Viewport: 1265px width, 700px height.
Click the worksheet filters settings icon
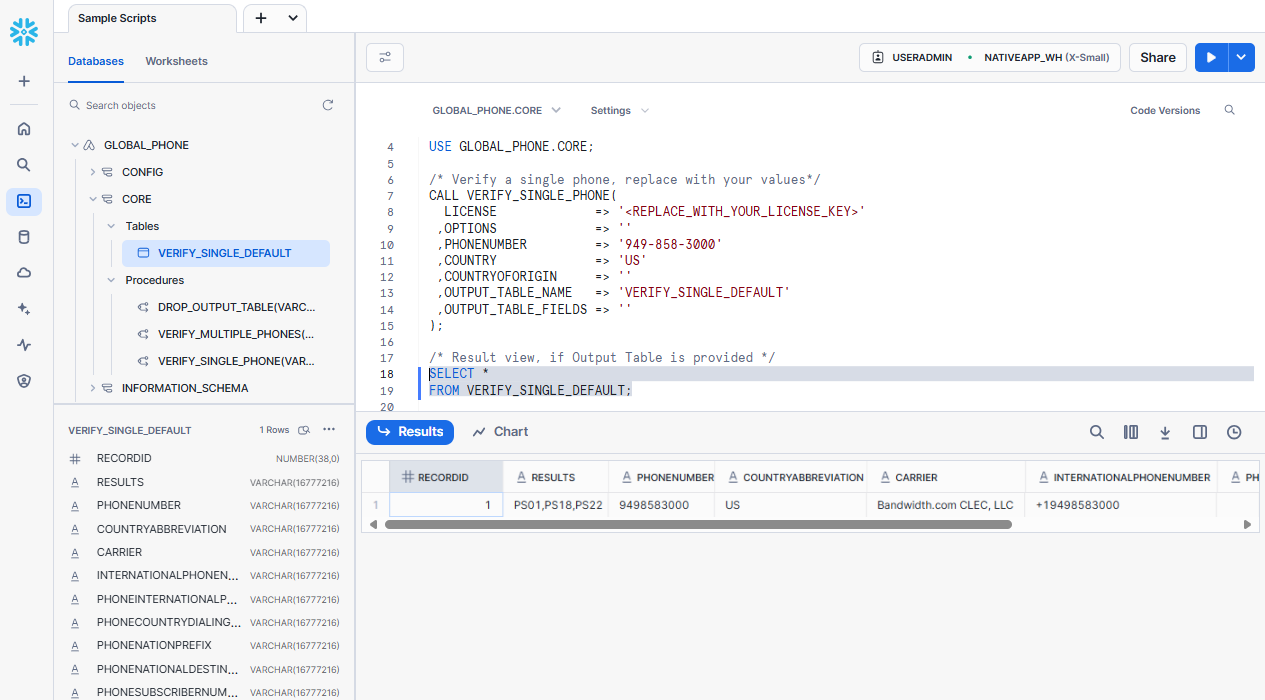click(x=385, y=58)
